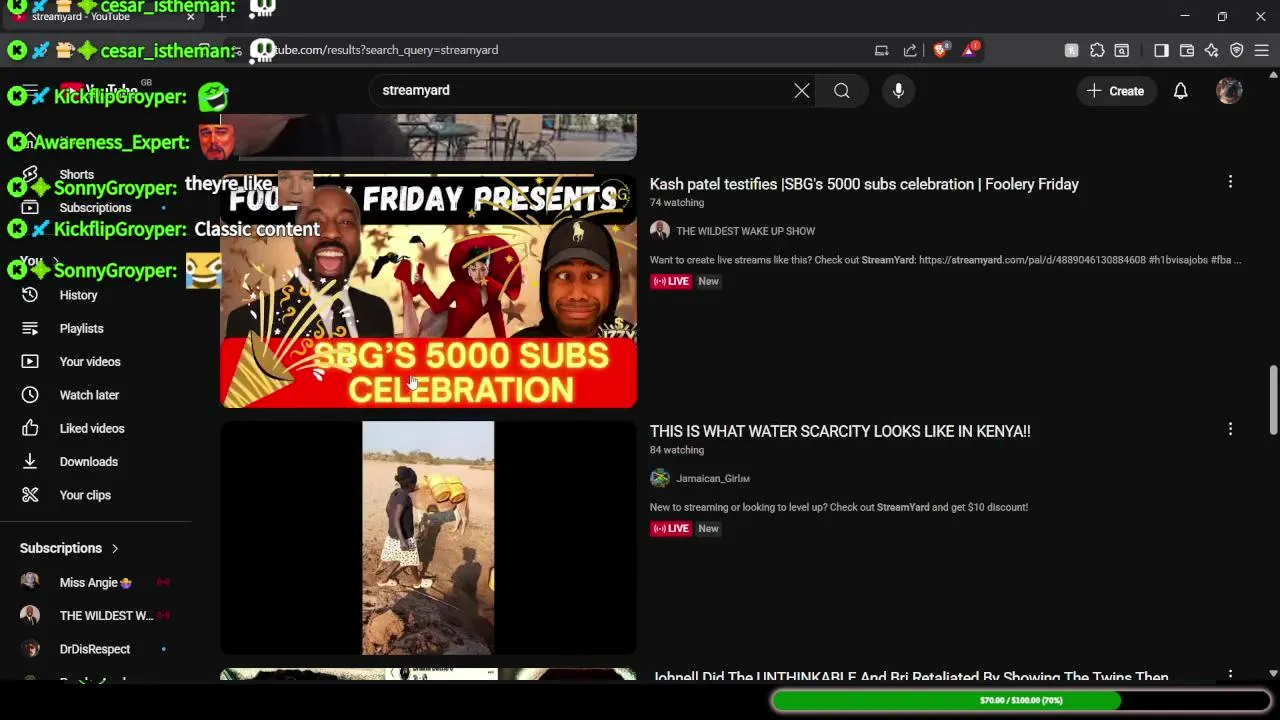Click THE WILDEST WAKE UP SHOW channel avatar

click(x=660, y=231)
